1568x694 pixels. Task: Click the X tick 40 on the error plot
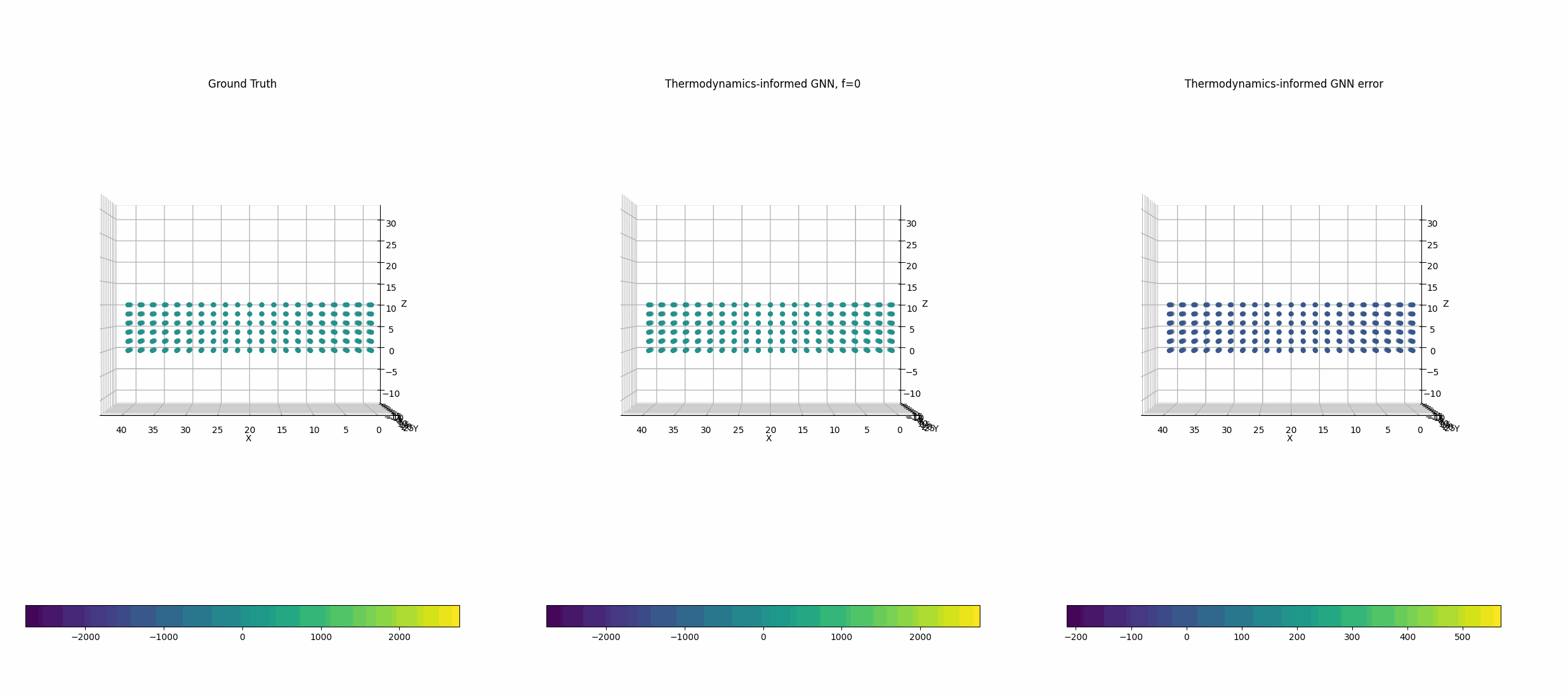pos(1162,430)
